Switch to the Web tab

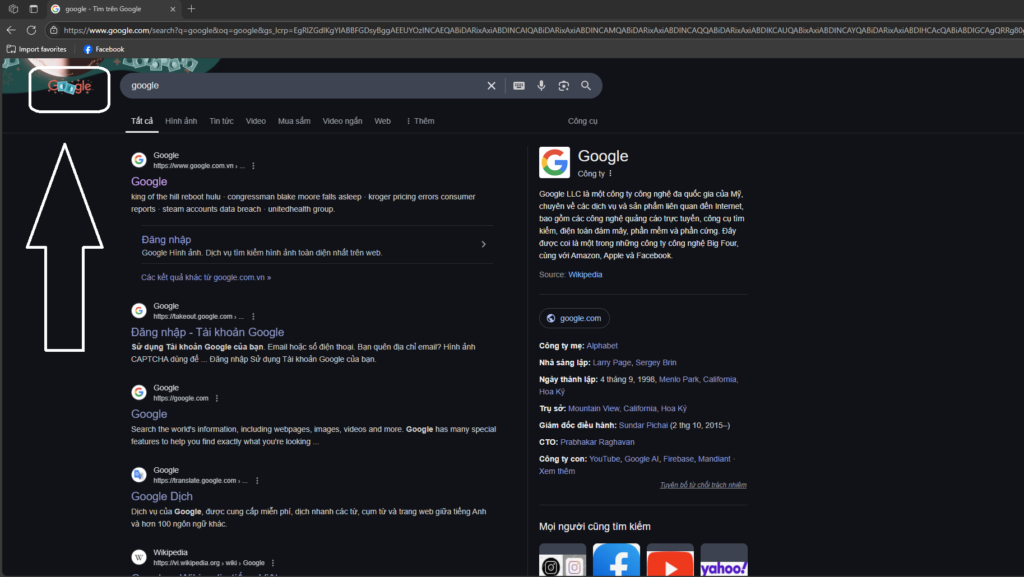click(383, 121)
